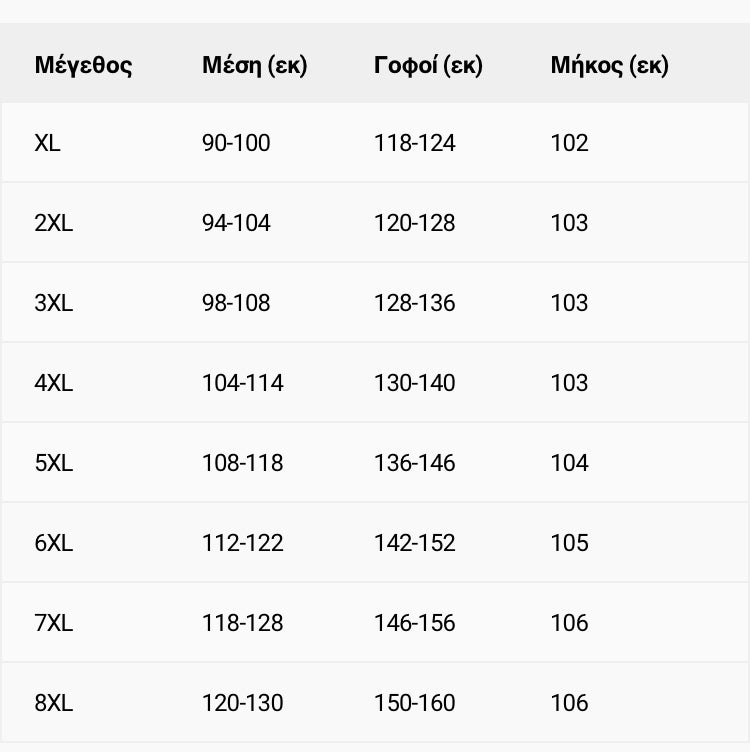This screenshot has height=752, width=750.
Task: Select the 8XL size row label
Action: coord(54,704)
